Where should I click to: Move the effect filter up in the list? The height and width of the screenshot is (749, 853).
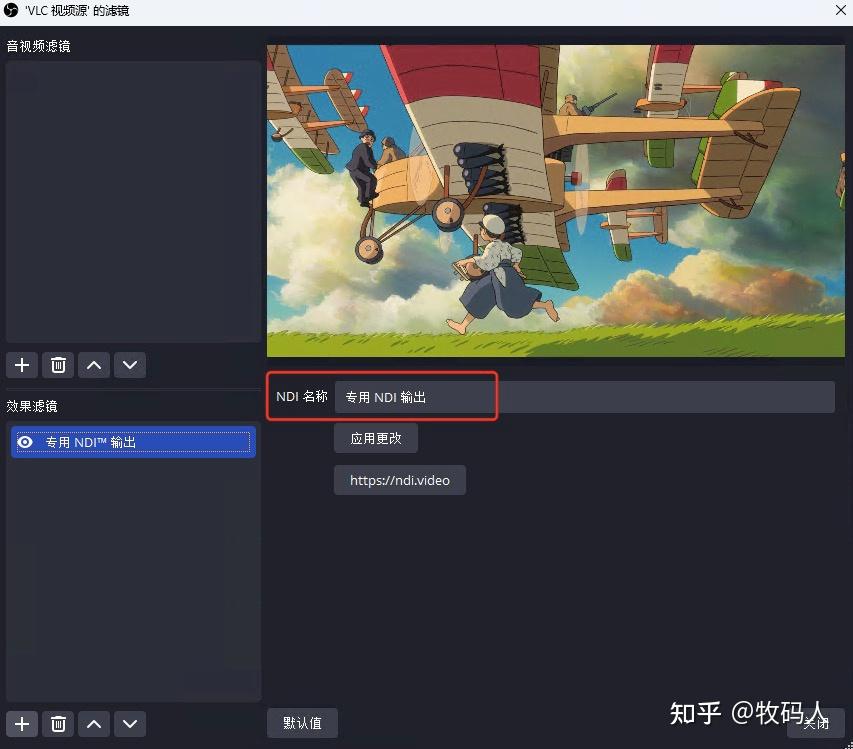tap(93, 723)
